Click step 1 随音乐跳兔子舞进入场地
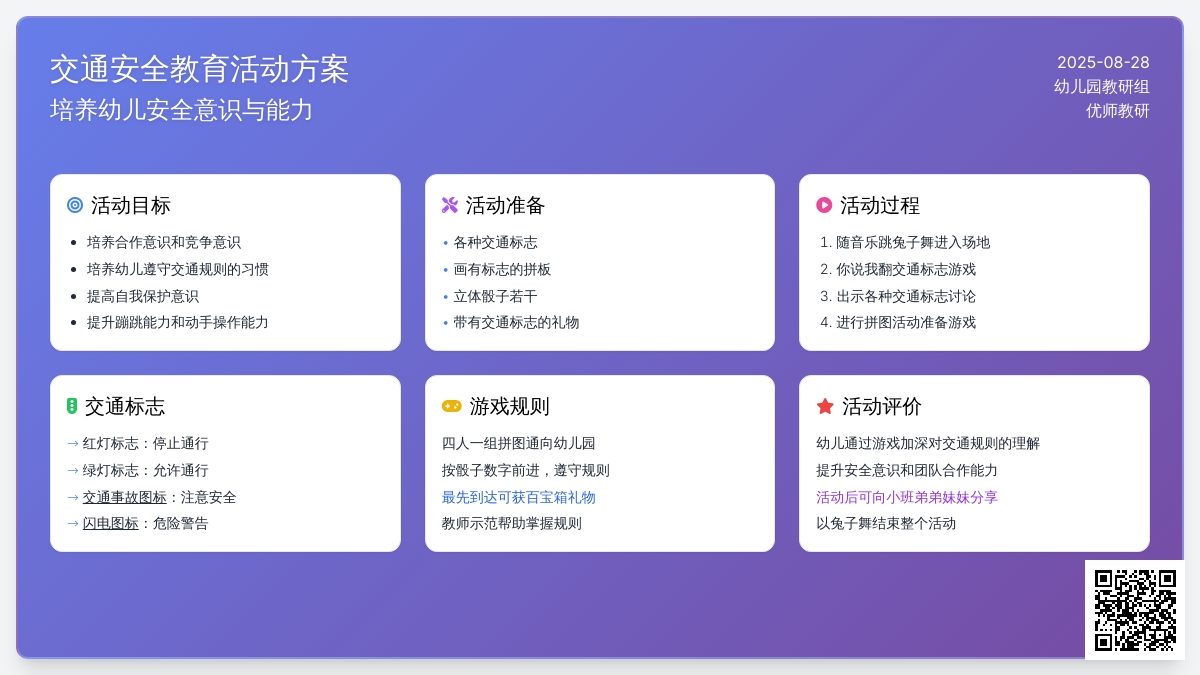Screen dimensions: 1200x675 [x=913, y=242]
